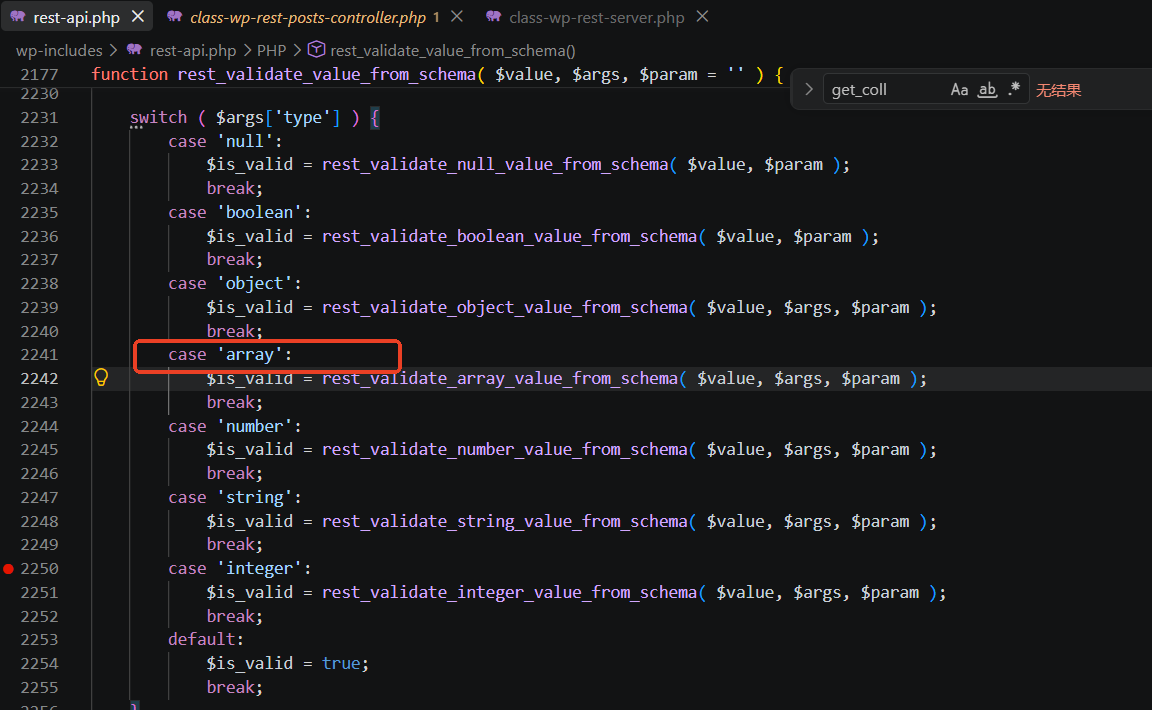Screen dimensions: 1152x710
Task: Click case 'array' on line 2241
Action: (x=230, y=355)
